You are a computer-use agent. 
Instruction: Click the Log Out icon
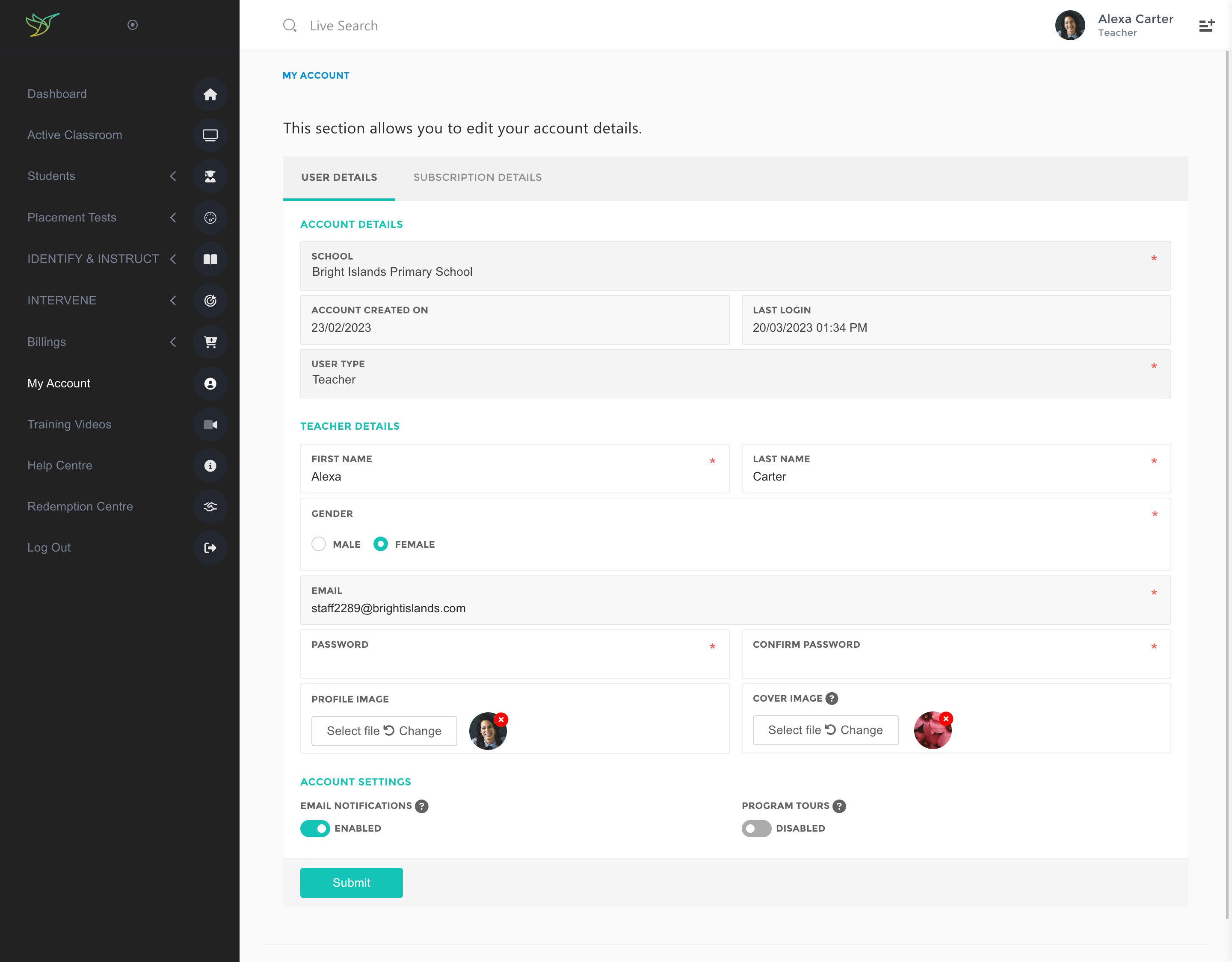(210, 548)
